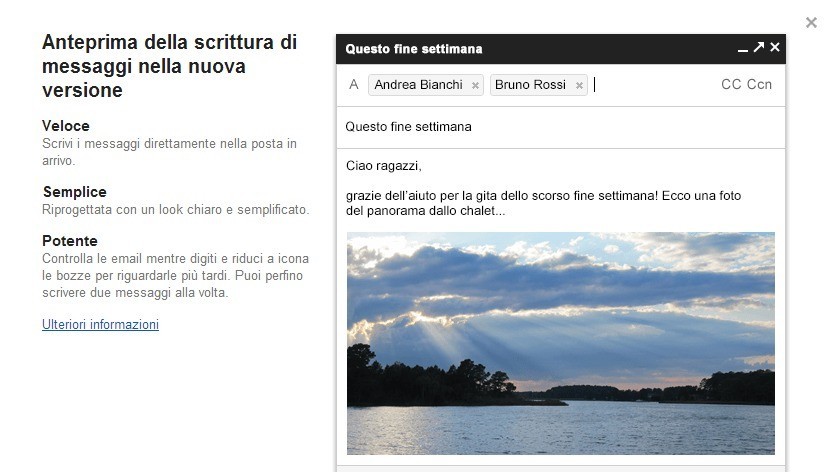The width and height of the screenshot is (834, 472).
Task: Select the Bruno Rossi recipient chip
Action: coord(530,85)
